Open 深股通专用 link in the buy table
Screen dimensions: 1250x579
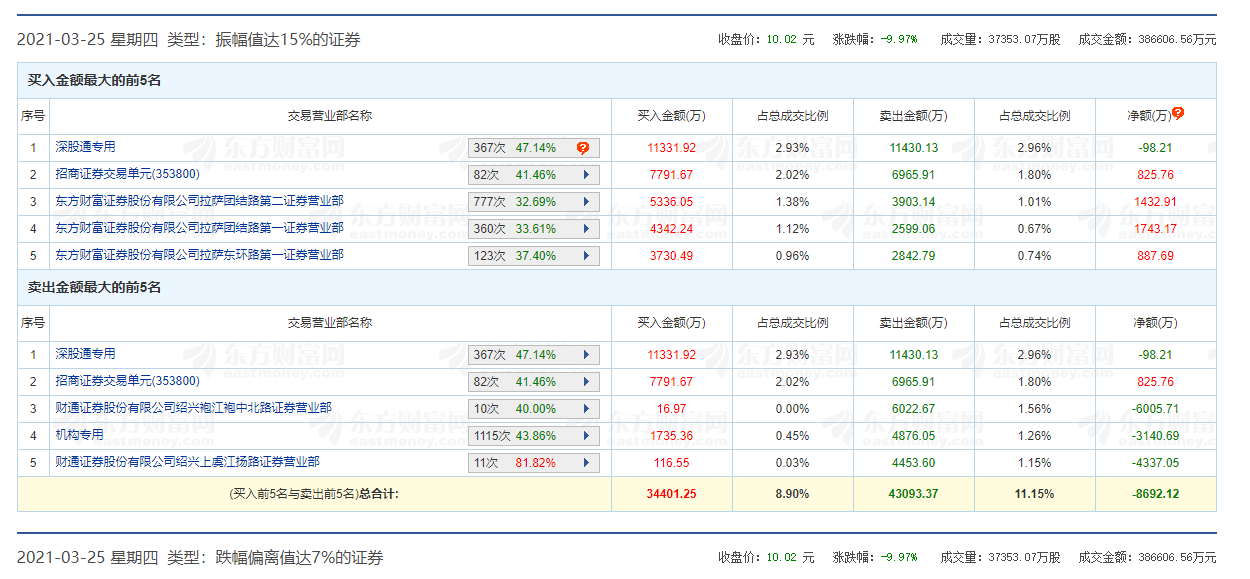point(86,147)
